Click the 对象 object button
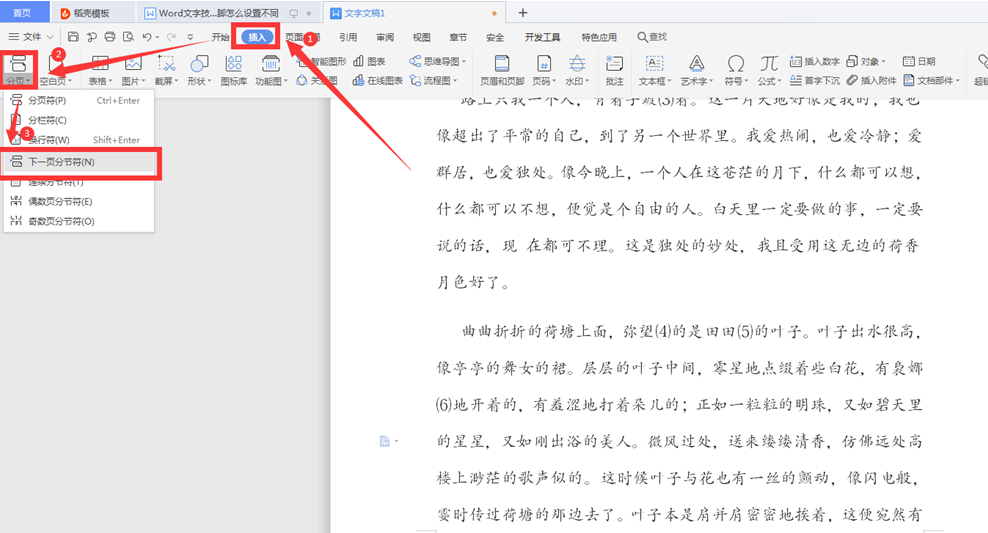This screenshot has width=988, height=533. (x=866, y=61)
